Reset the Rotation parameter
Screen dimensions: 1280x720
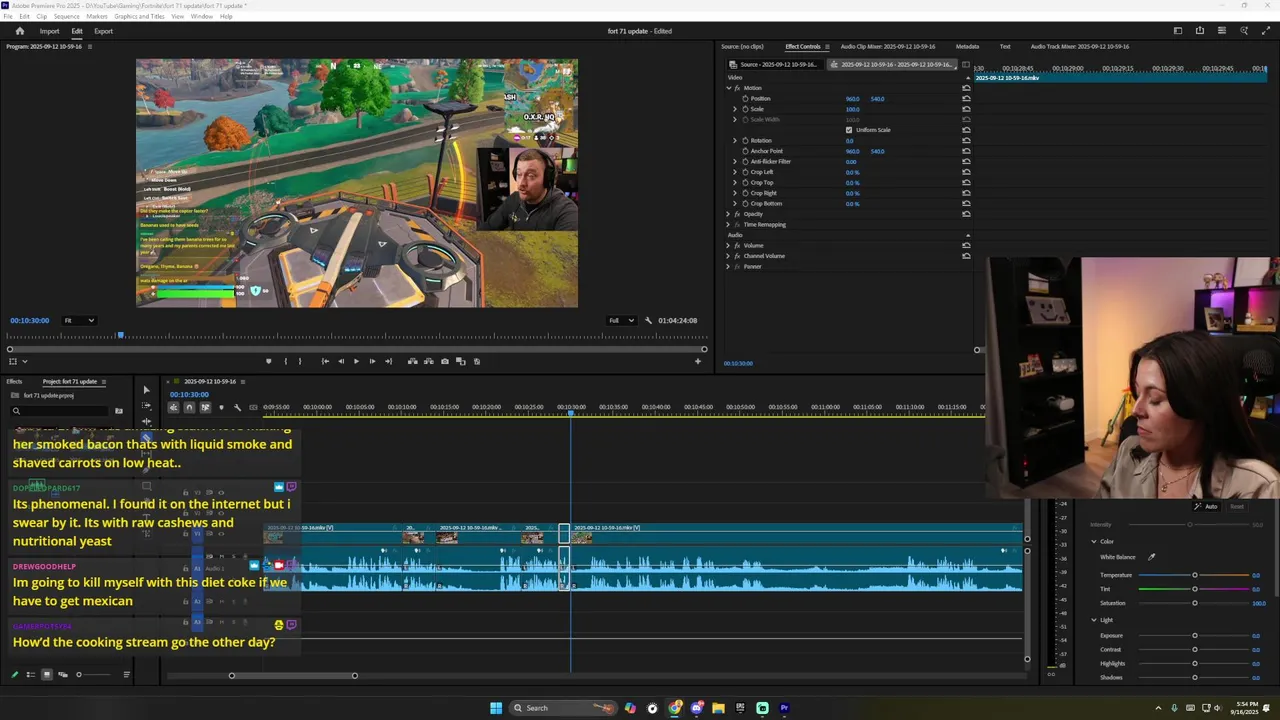tap(966, 141)
